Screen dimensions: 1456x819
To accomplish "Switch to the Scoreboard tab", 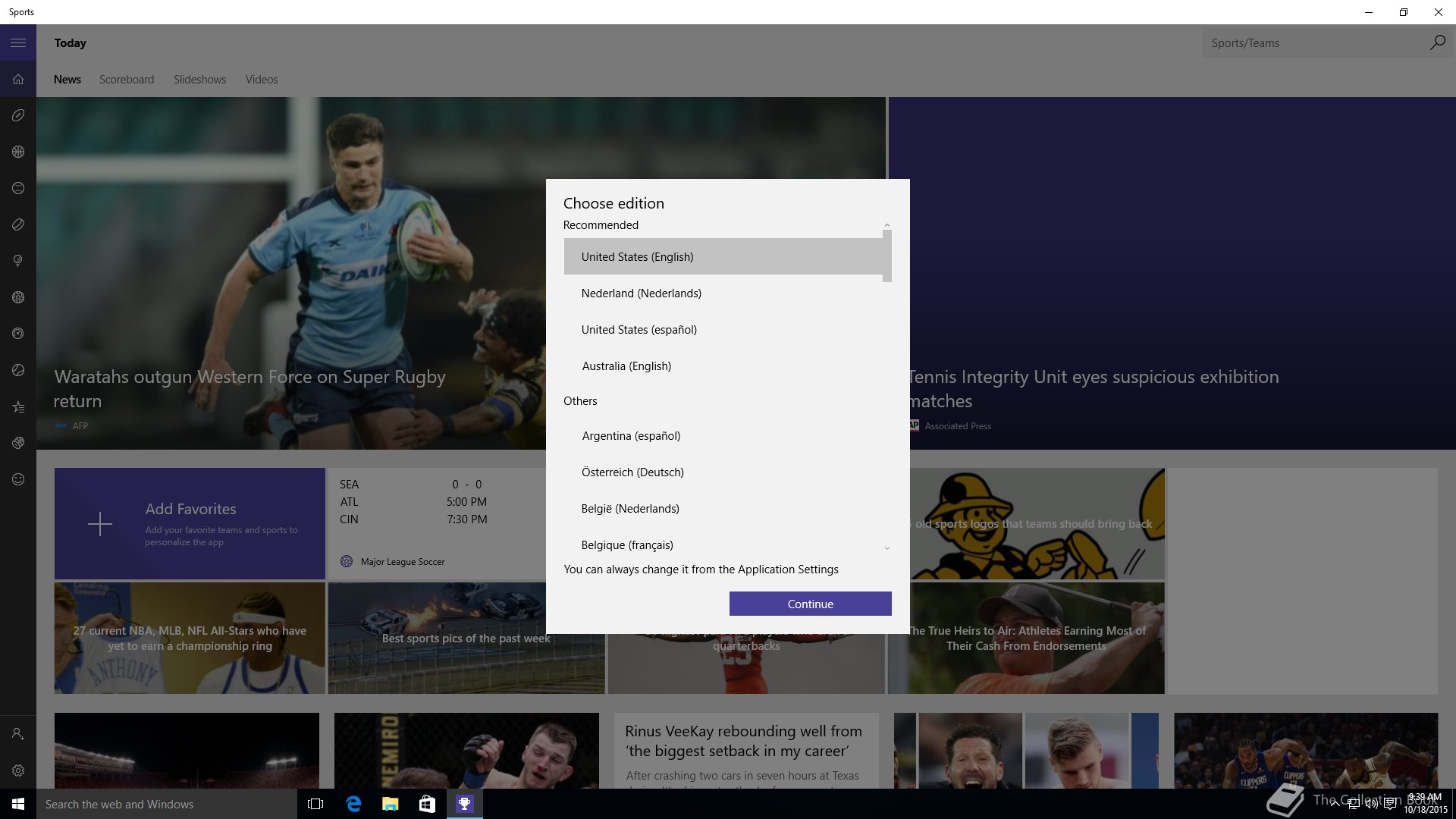I will [x=127, y=80].
